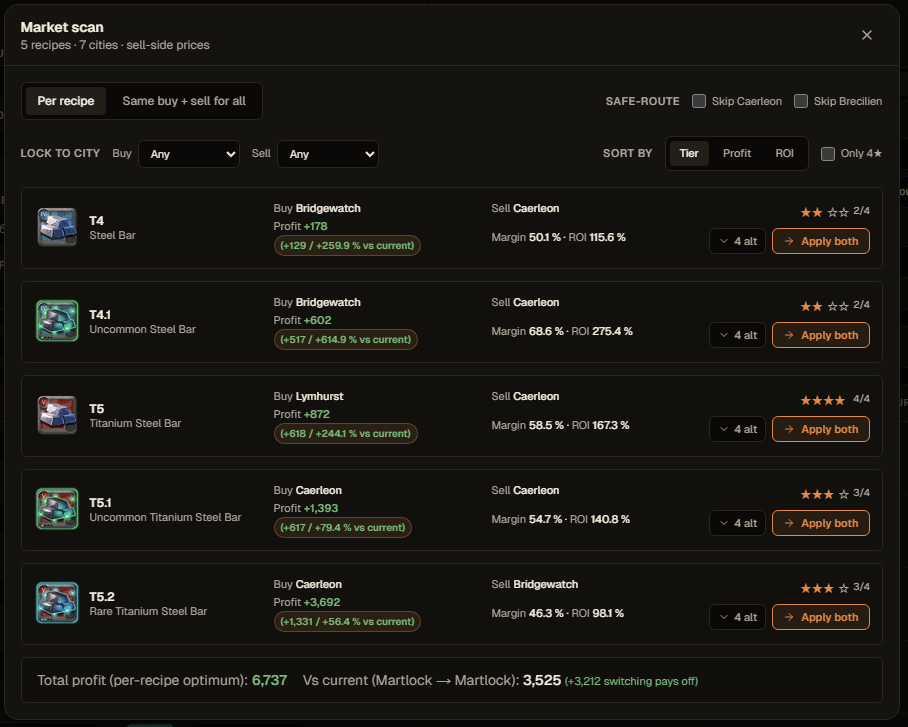
Task: Switch to the Per recipe tab
Action: coord(65,101)
